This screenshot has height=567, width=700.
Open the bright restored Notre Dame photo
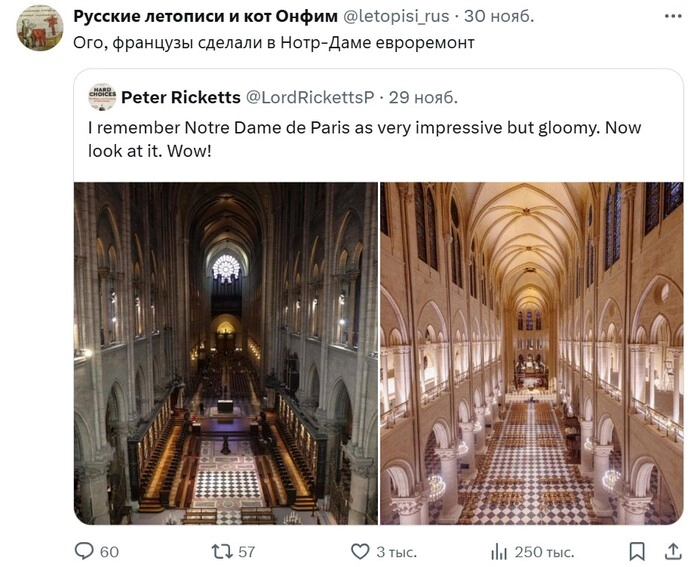(x=531, y=353)
